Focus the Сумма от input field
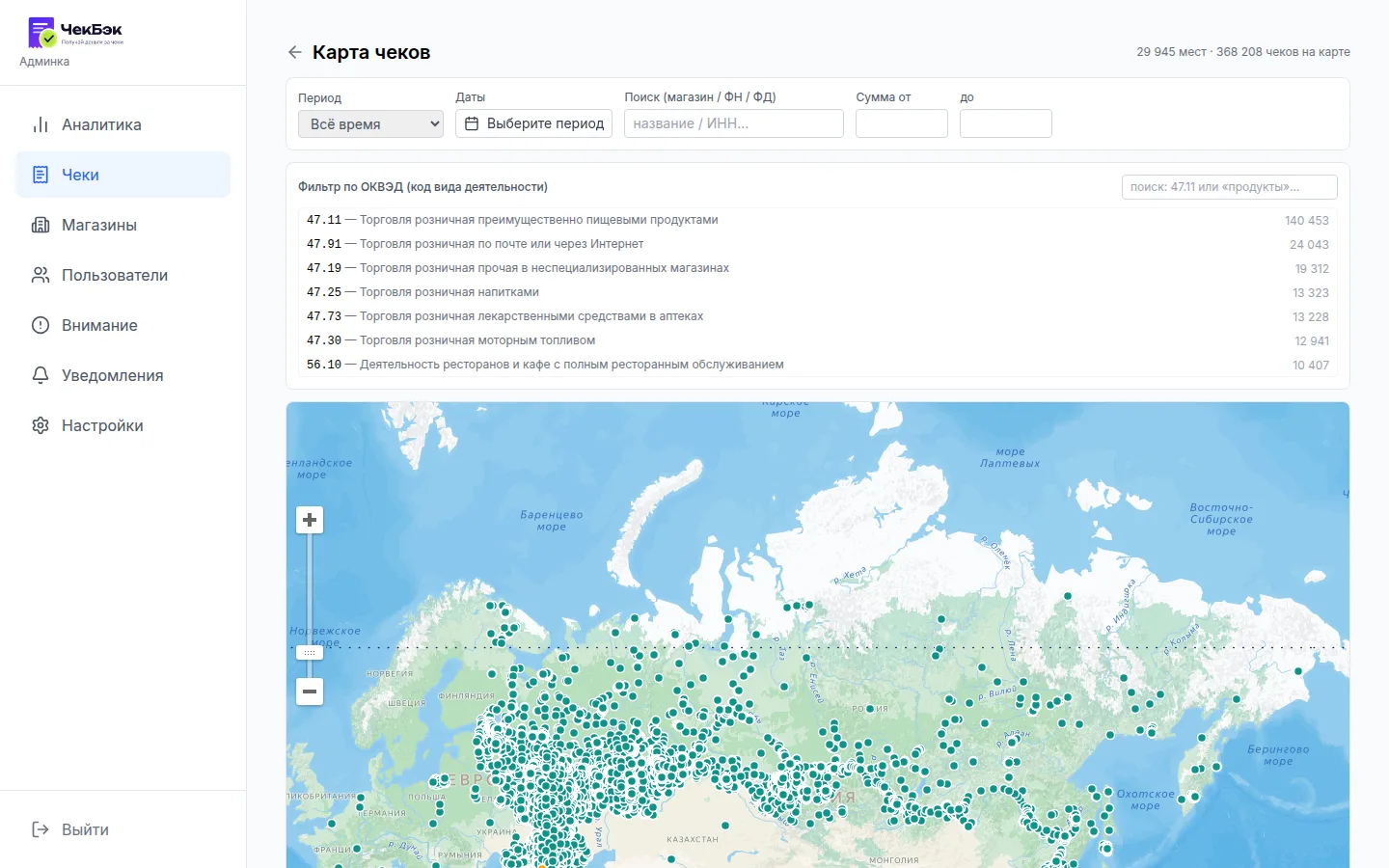Screen dimensions: 1389x868 [x=902, y=123]
